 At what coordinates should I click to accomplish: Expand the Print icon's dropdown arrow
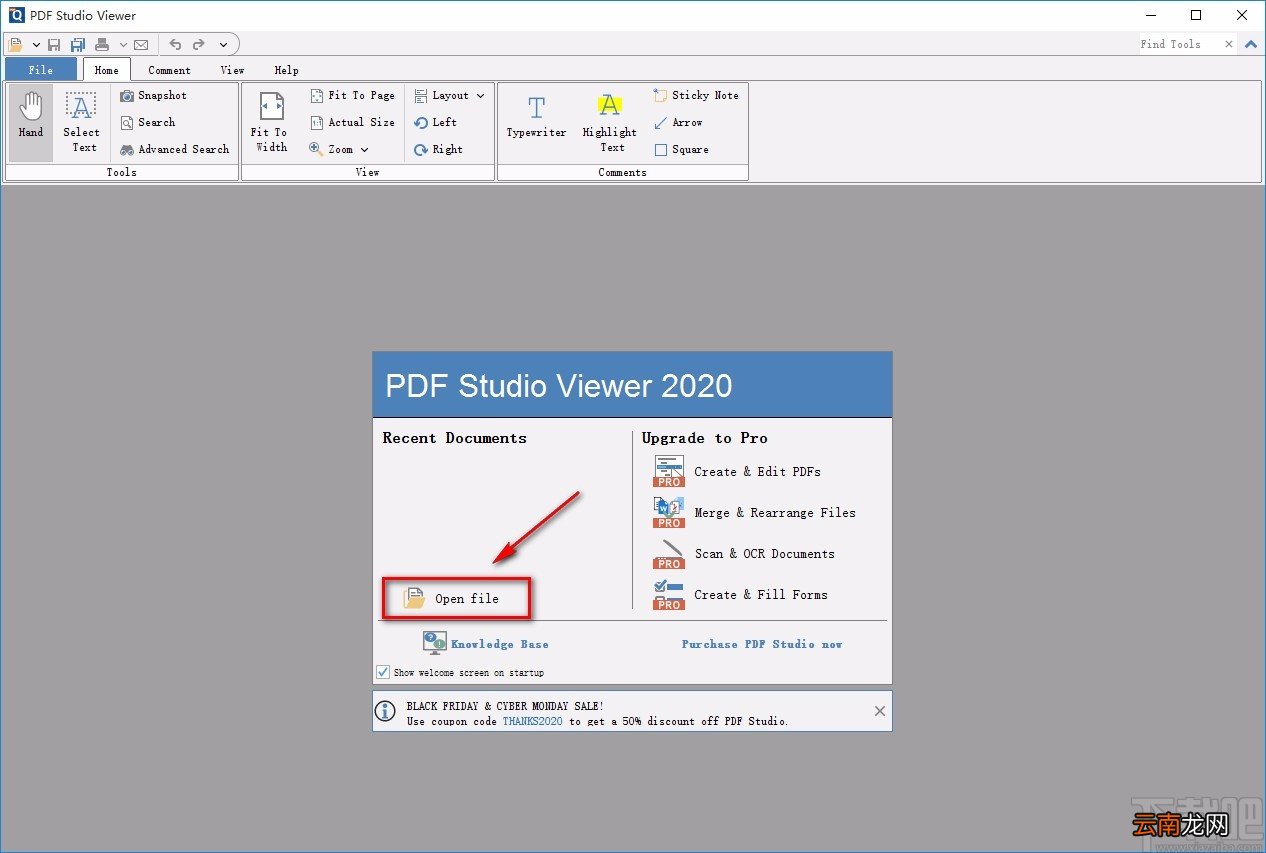(123, 45)
